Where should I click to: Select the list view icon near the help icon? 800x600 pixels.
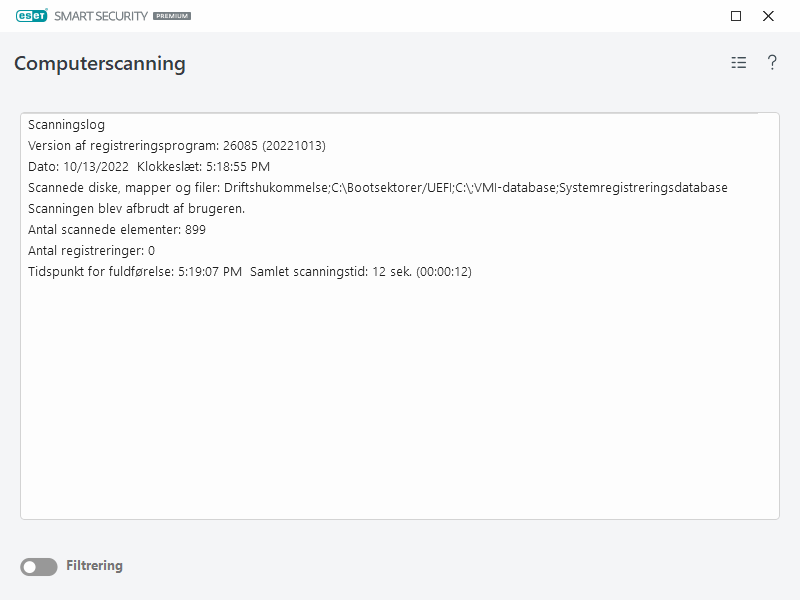(x=738, y=62)
